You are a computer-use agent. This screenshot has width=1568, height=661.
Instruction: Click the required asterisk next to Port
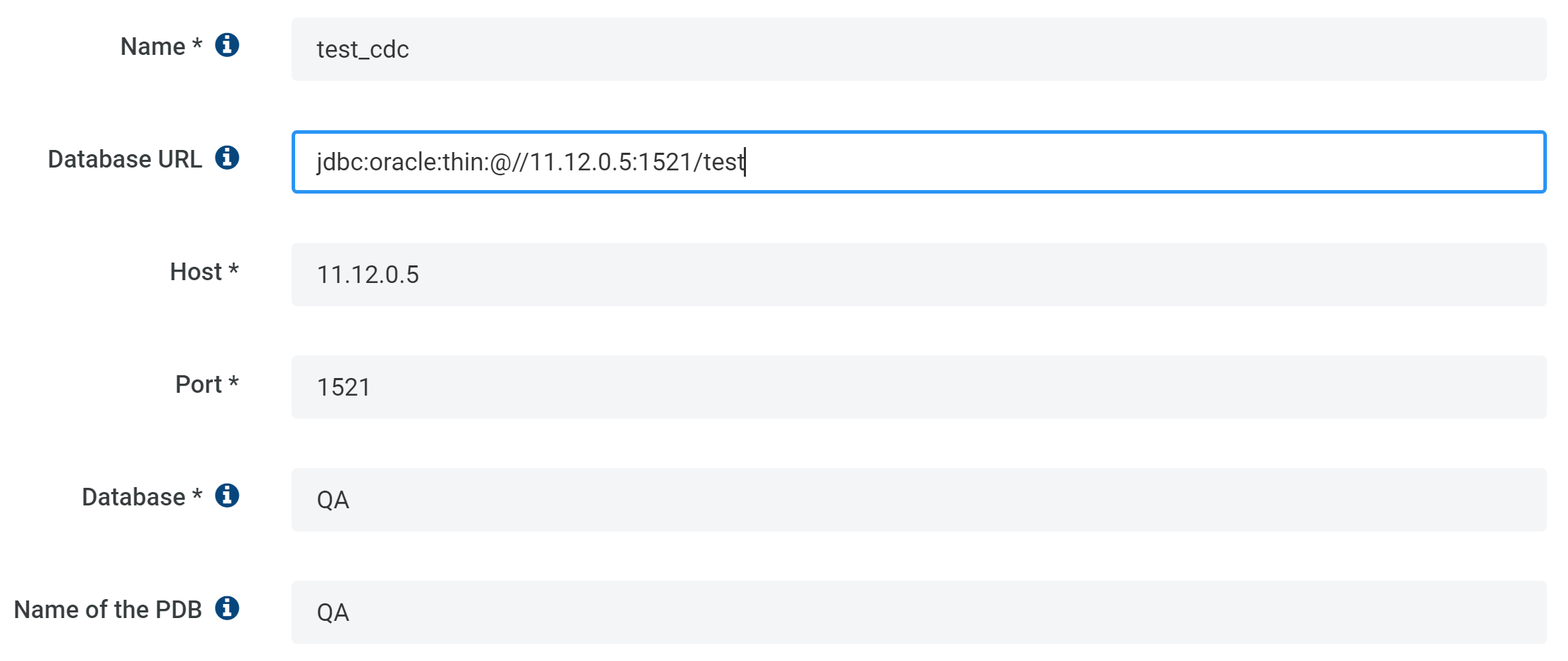click(234, 382)
